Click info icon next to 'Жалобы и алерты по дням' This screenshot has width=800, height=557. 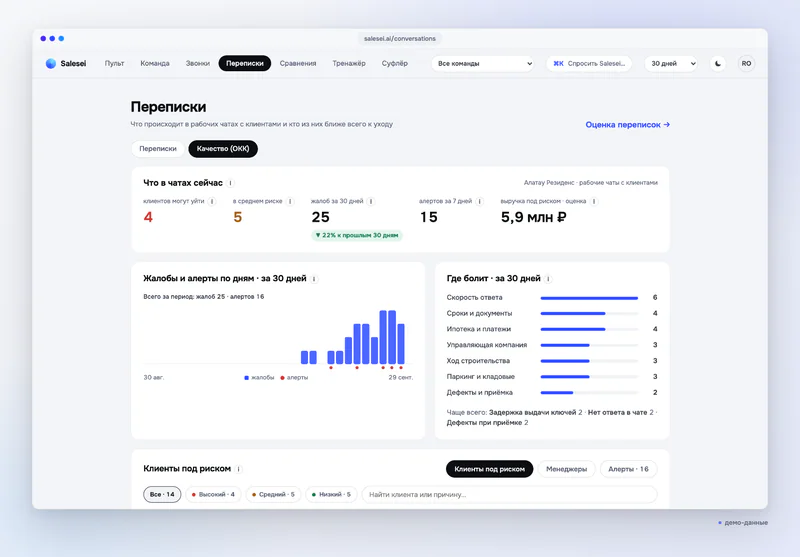314,278
